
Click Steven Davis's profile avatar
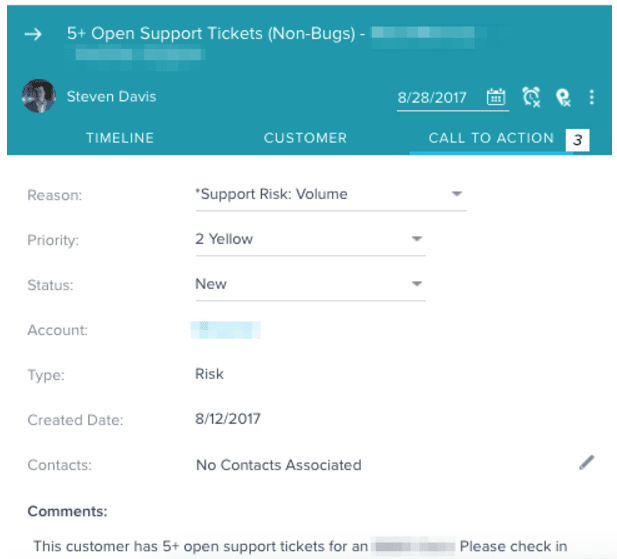38,97
